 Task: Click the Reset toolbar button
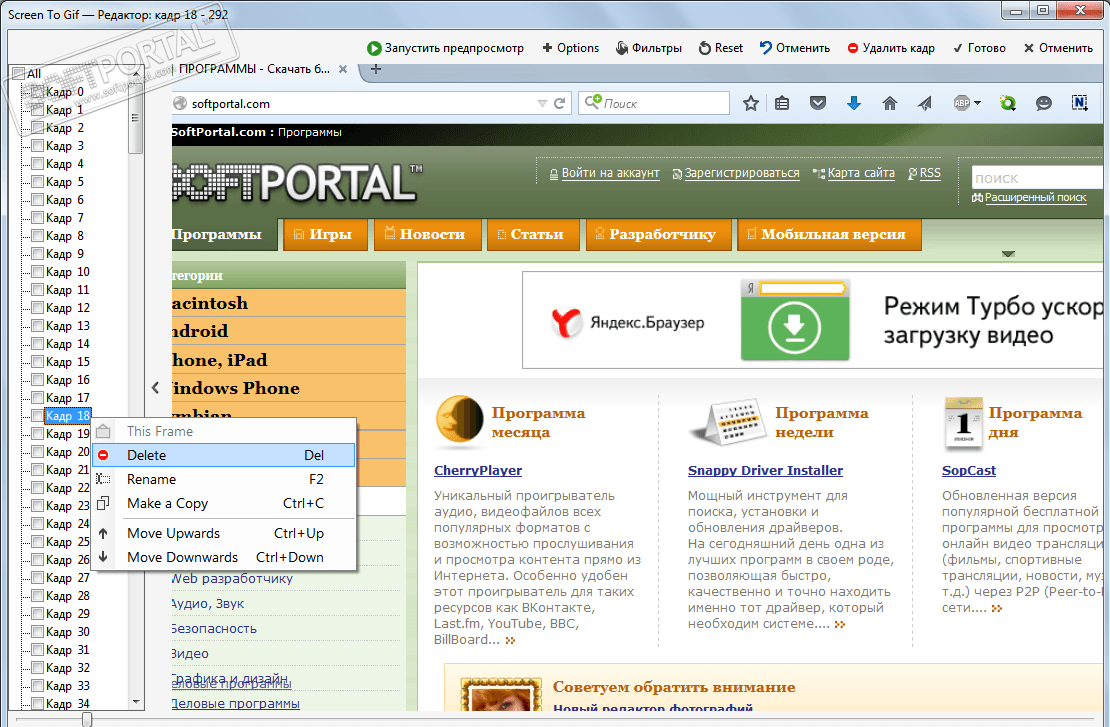tap(721, 48)
